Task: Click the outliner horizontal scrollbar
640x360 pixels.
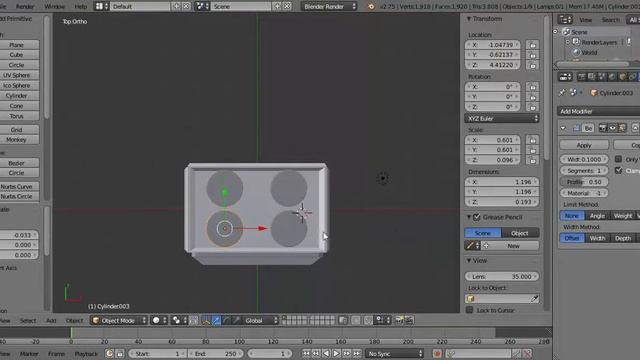Action: click(x=593, y=64)
